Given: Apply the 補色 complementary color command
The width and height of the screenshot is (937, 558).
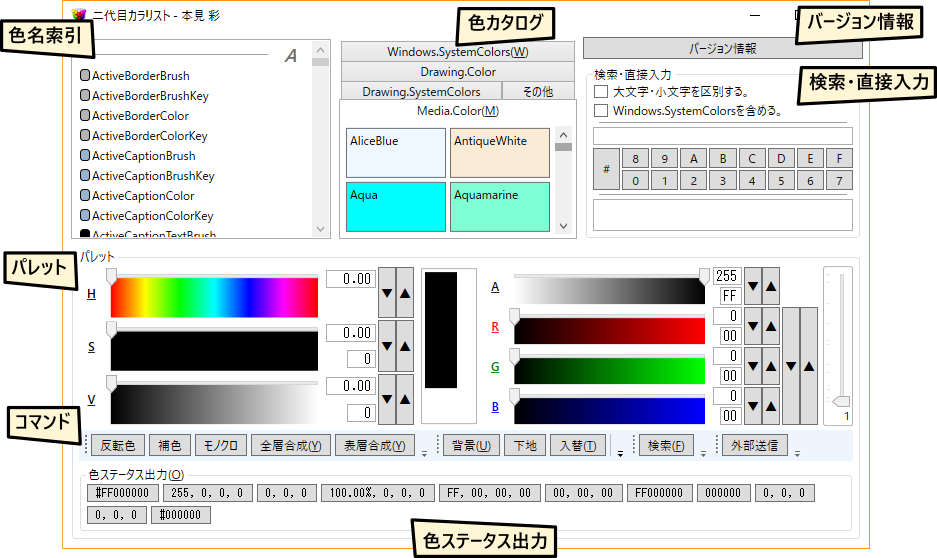Looking at the screenshot, I should click(x=170, y=446).
